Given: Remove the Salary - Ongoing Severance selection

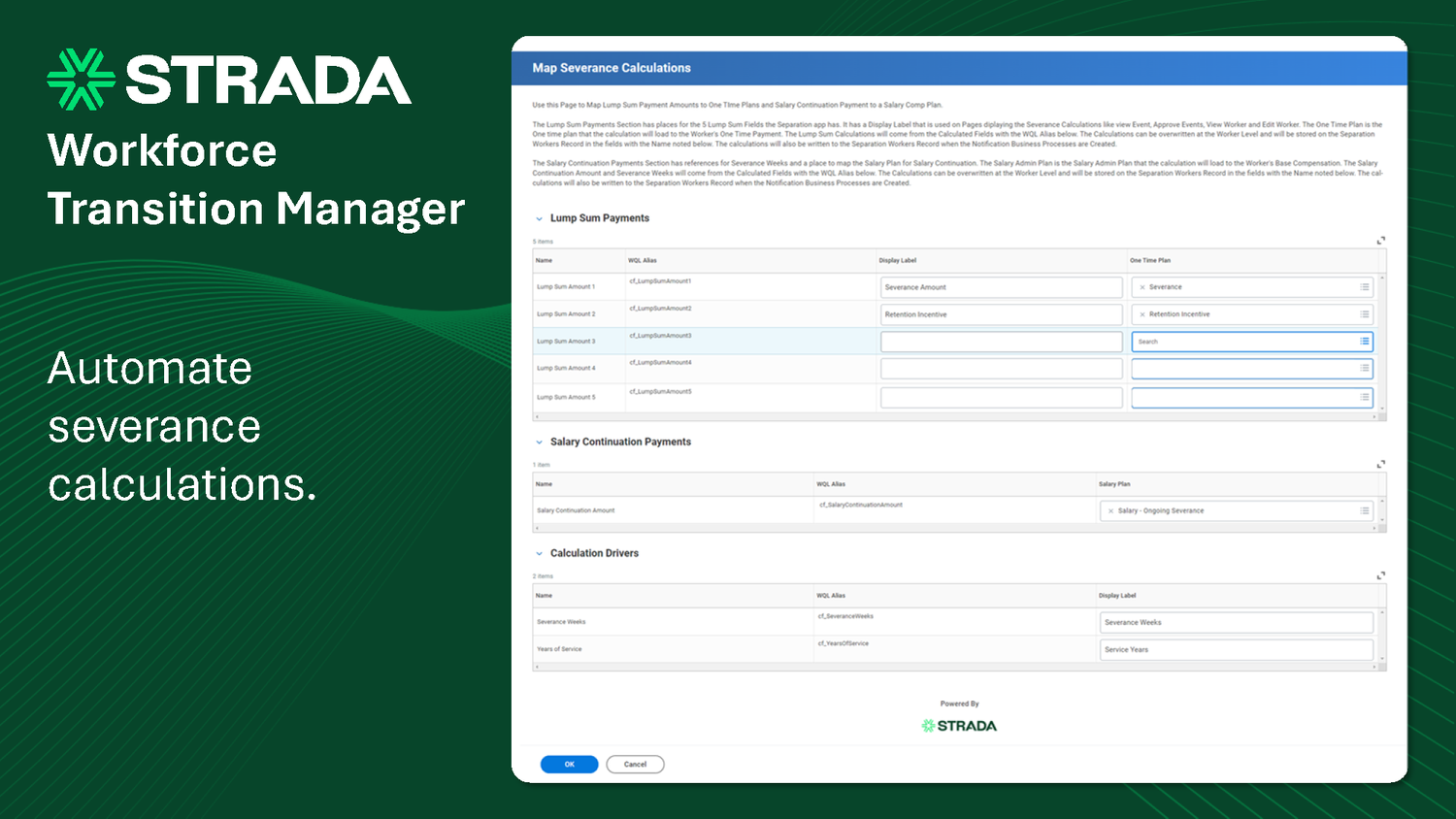Looking at the screenshot, I should point(1110,510).
